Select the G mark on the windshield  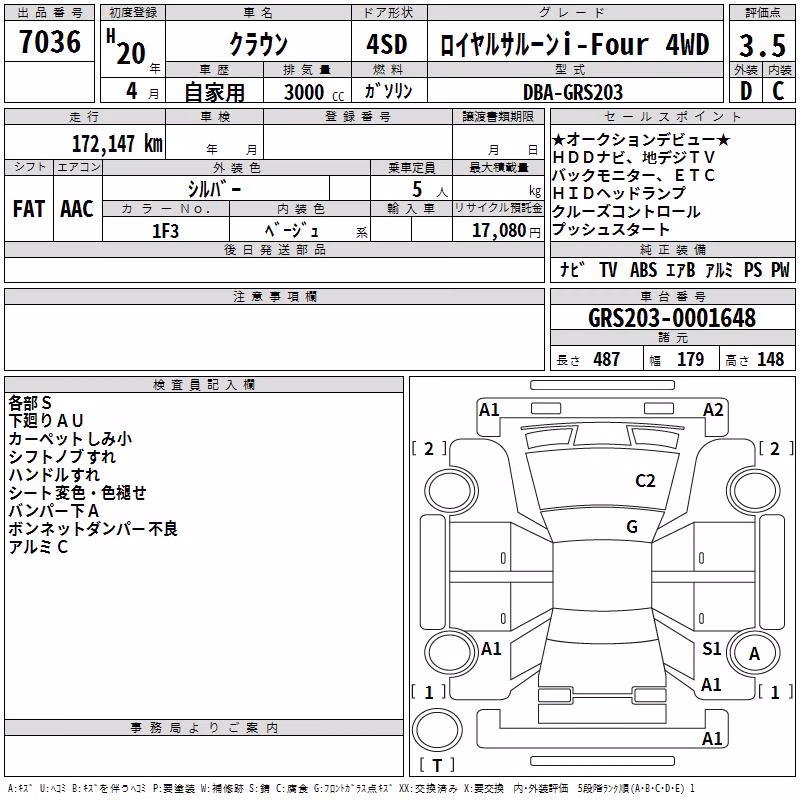632,527
